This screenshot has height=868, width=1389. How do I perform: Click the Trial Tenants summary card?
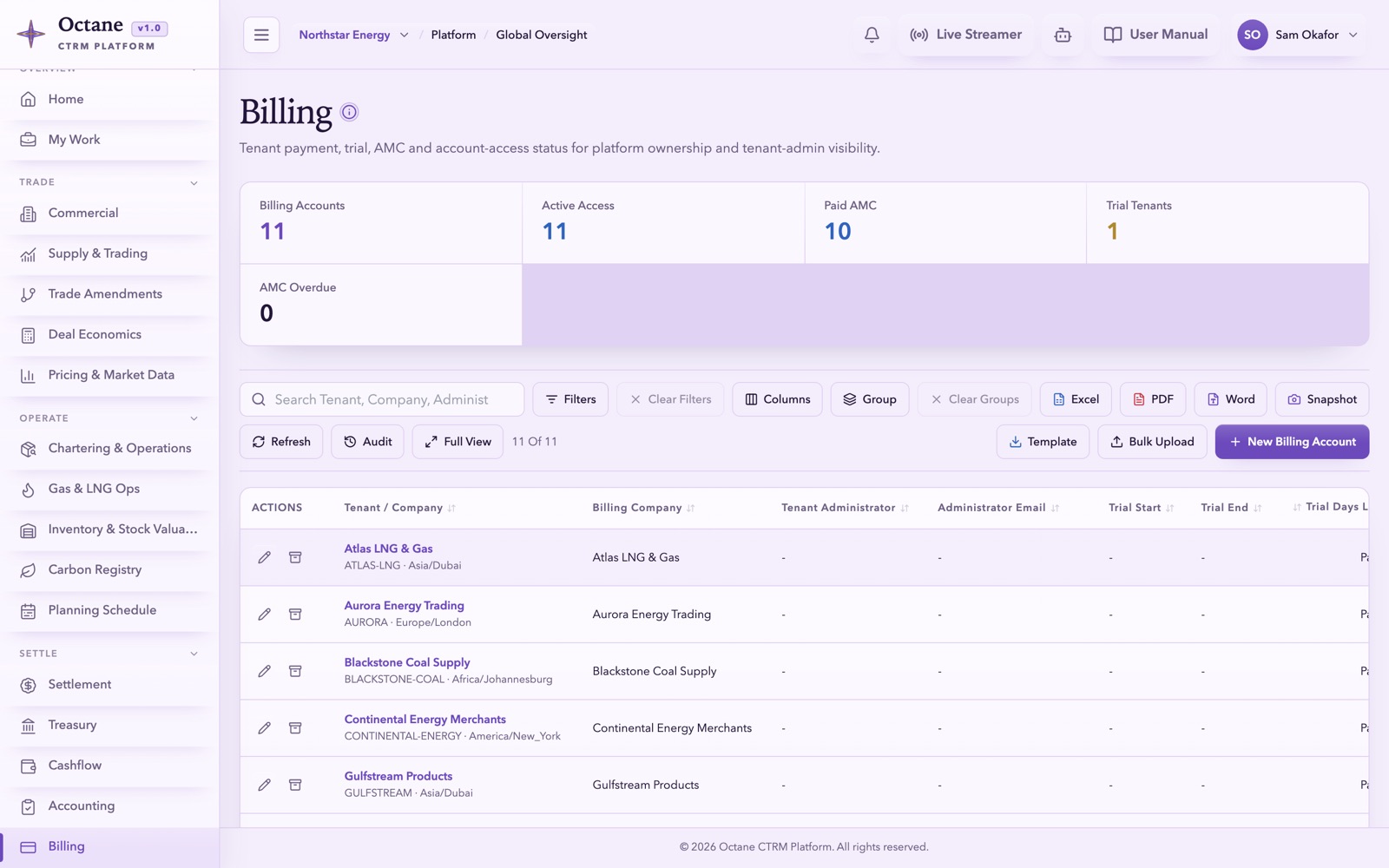click(1228, 223)
